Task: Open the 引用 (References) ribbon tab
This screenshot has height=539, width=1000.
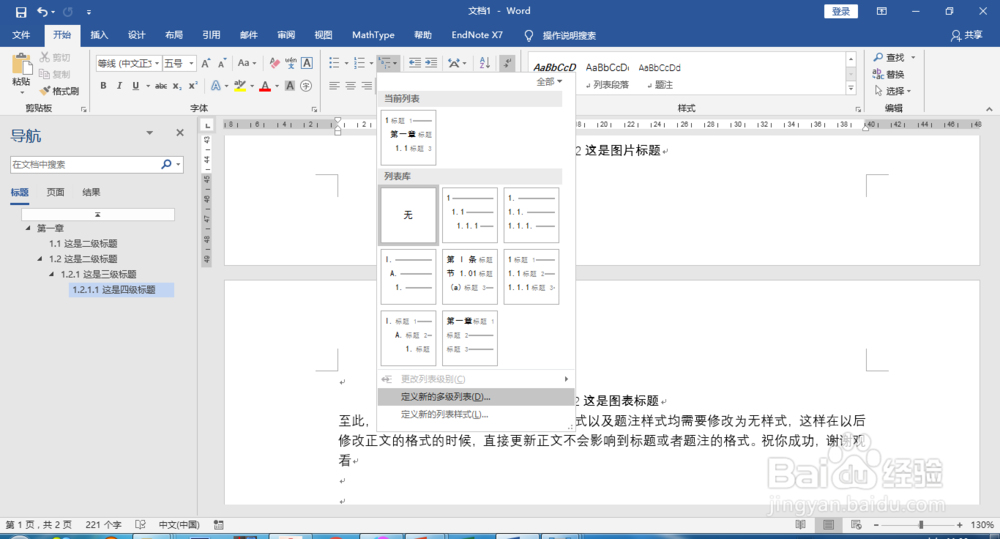Action: point(211,35)
